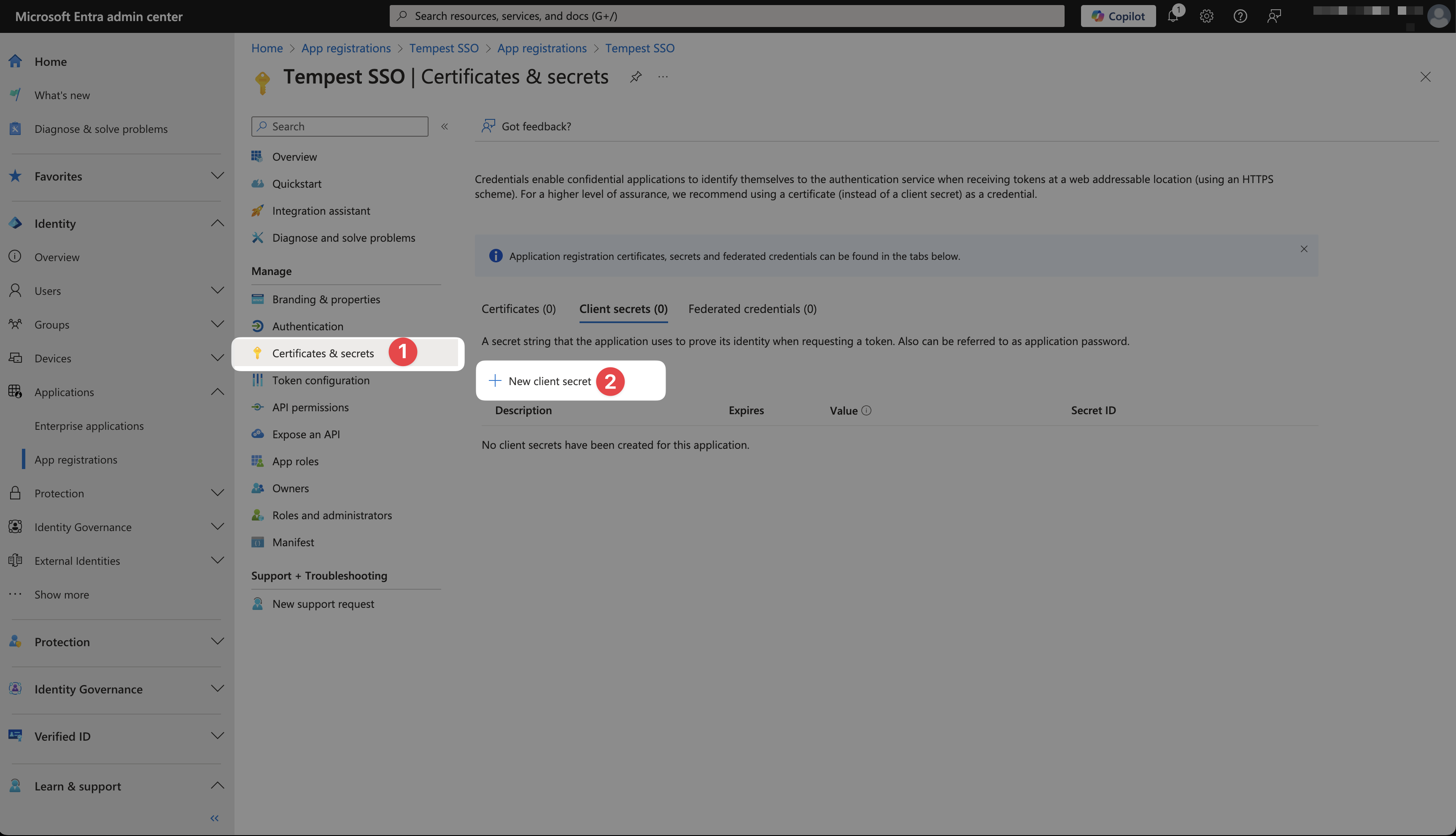Screen dimensions: 1456x836
Task: Open the top bar feedback icon
Action: (1274, 16)
